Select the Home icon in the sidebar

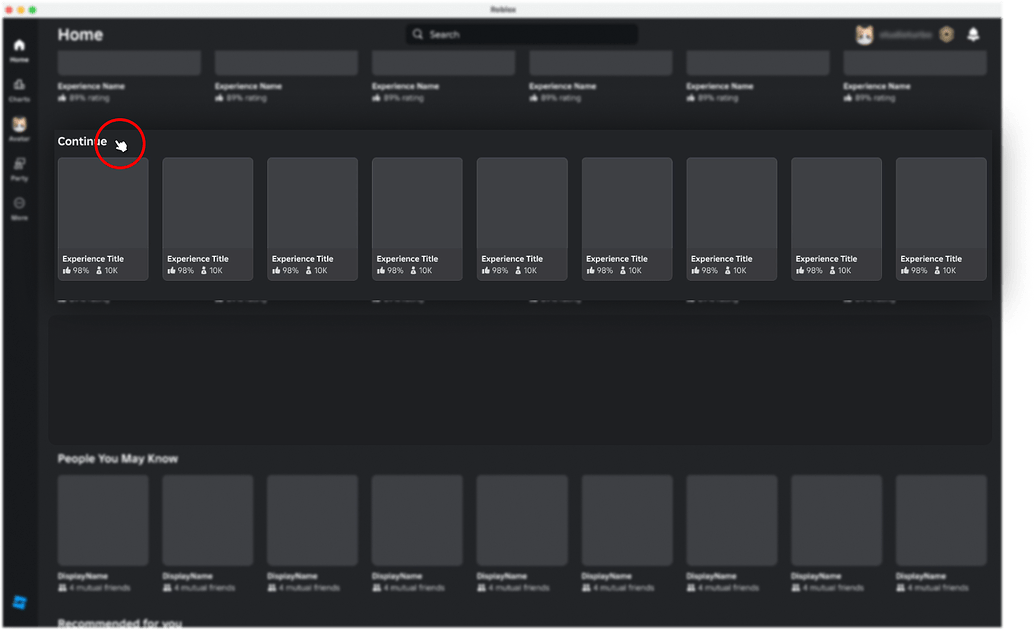18,45
